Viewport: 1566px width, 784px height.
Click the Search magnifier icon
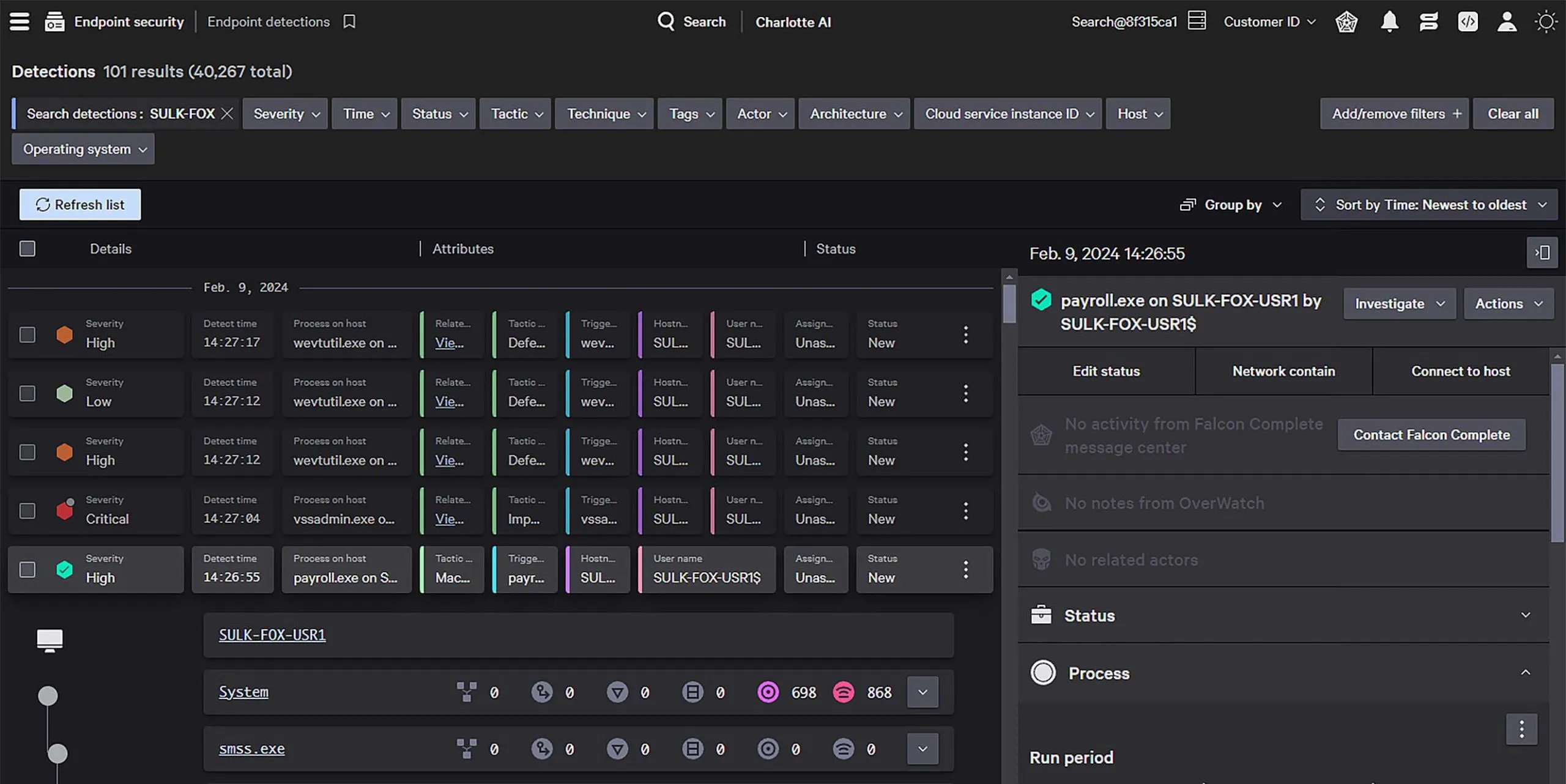point(666,22)
